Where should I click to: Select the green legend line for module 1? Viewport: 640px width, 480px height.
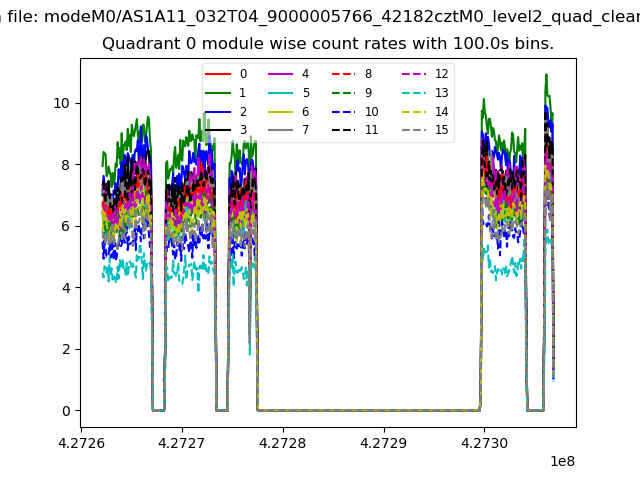(217, 93)
